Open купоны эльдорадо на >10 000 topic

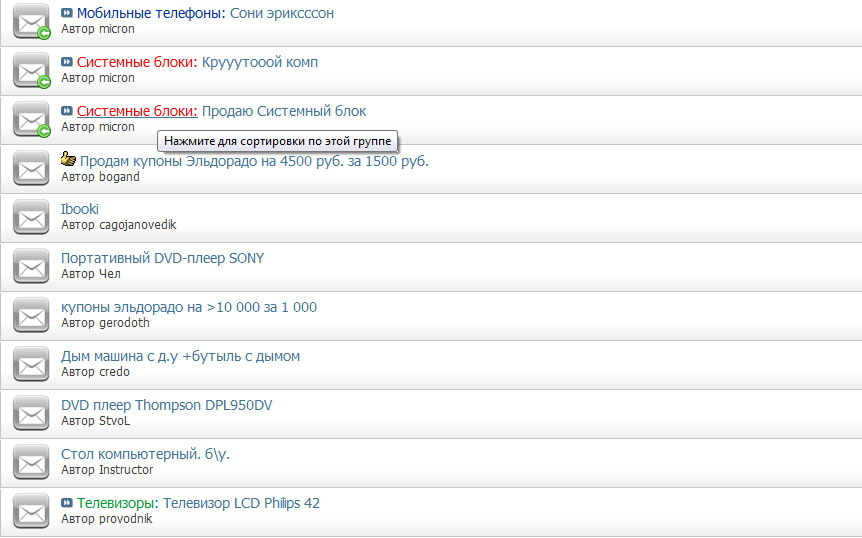click(188, 307)
